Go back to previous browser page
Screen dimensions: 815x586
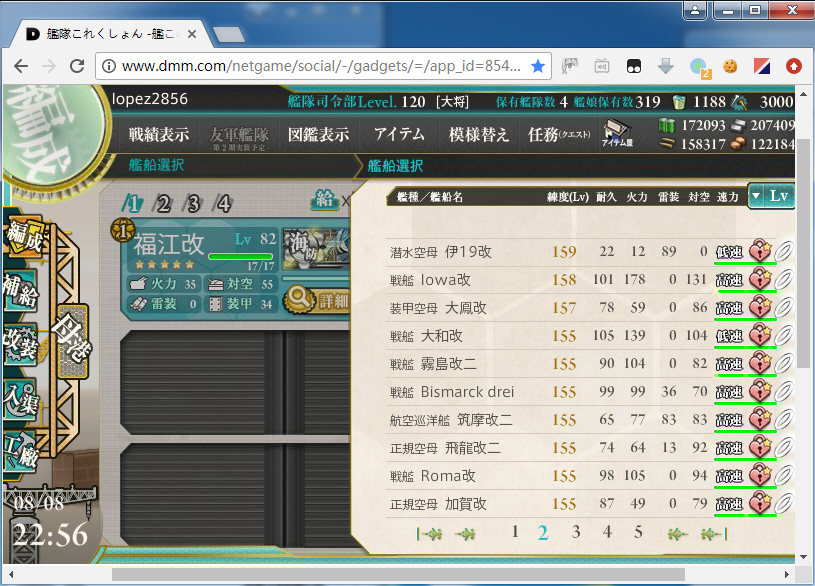tap(21, 66)
